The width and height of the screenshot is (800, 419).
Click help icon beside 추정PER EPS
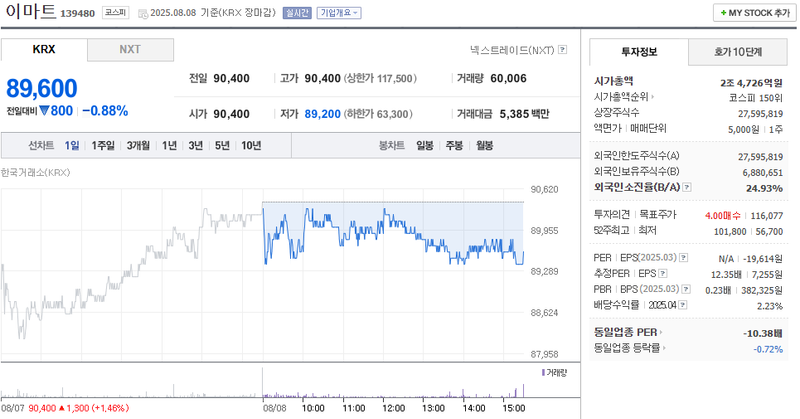coord(662,274)
